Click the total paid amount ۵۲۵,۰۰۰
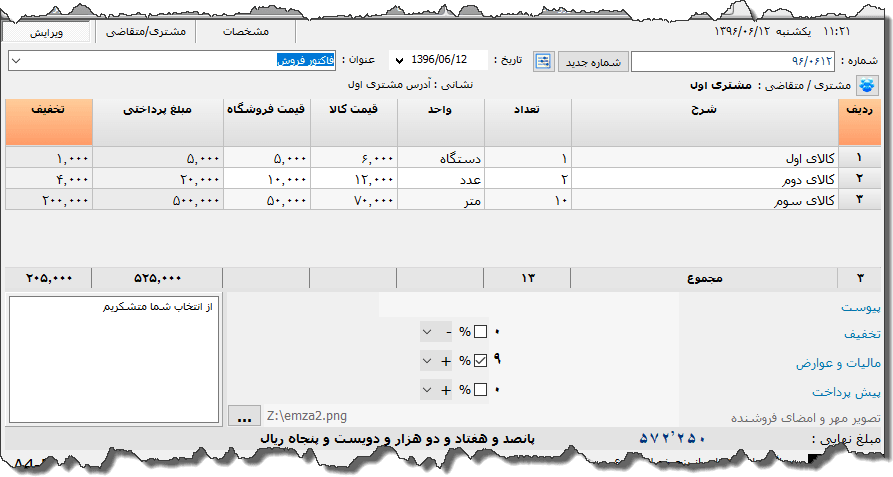893x477 pixels. (x=157, y=278)
